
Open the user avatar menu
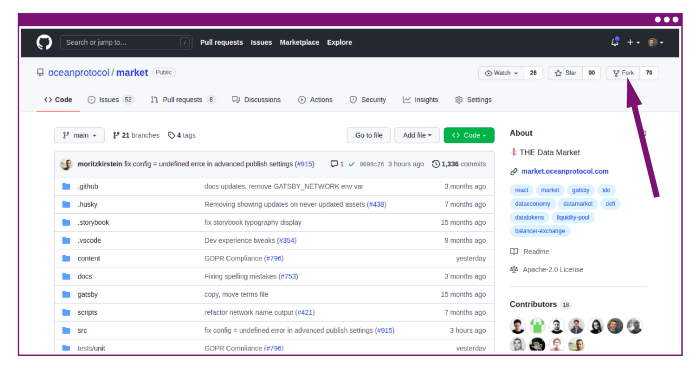tap(655, 42)
